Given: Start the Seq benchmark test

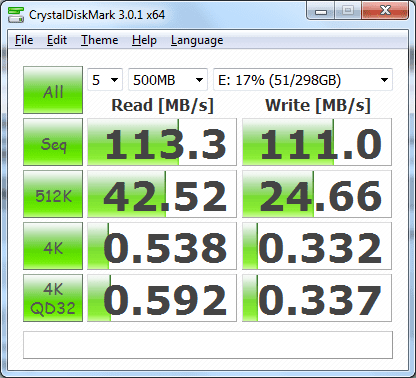Looking at the screenshot, I should tap(53, 142).
